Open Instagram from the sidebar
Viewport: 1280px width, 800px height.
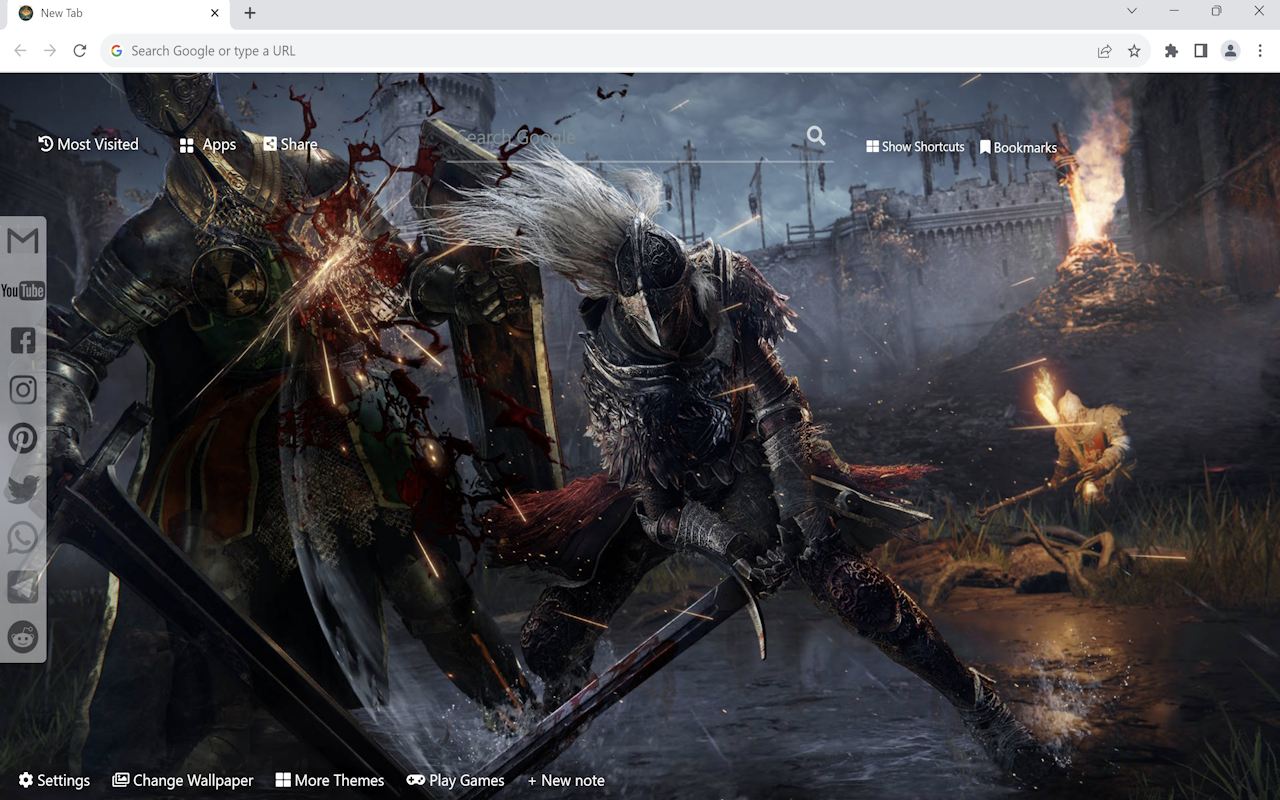click(22, 389)
